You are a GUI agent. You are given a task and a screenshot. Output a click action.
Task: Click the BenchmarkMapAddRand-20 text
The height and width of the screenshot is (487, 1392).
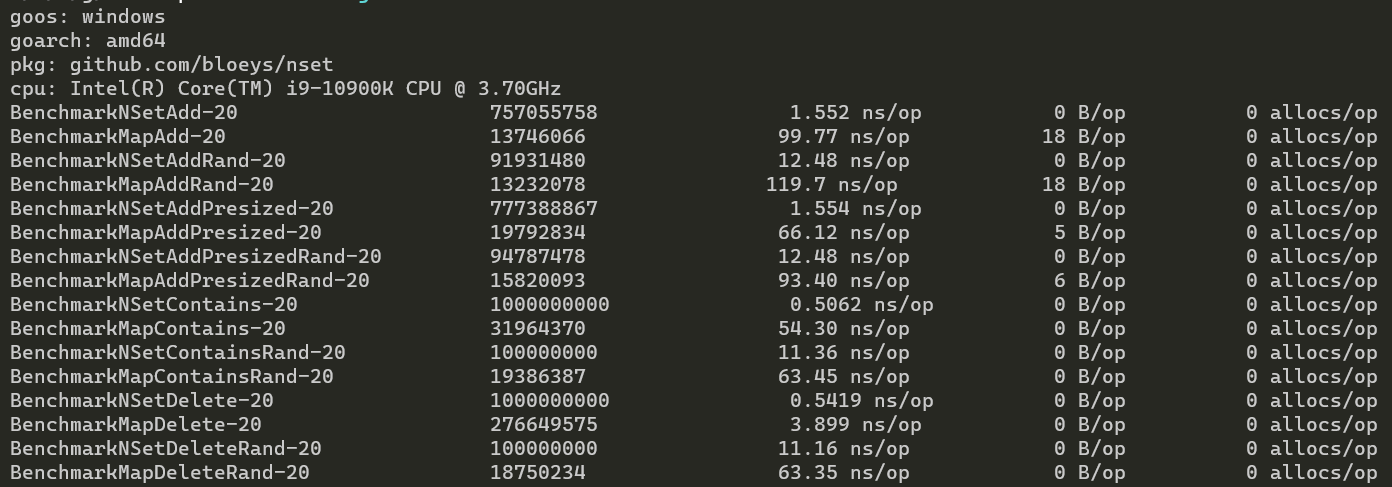tap(142, 185)
